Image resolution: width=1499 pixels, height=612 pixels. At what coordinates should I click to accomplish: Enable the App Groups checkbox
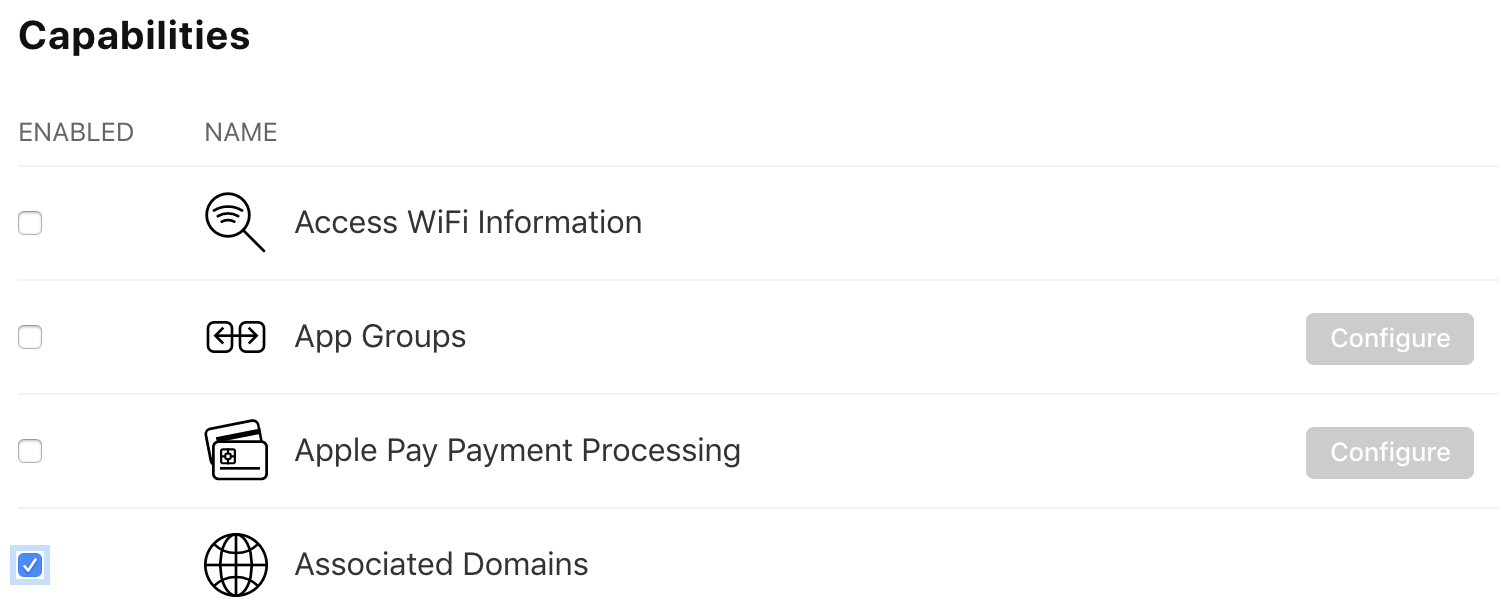pyautogui.click(x=30, y=337)
